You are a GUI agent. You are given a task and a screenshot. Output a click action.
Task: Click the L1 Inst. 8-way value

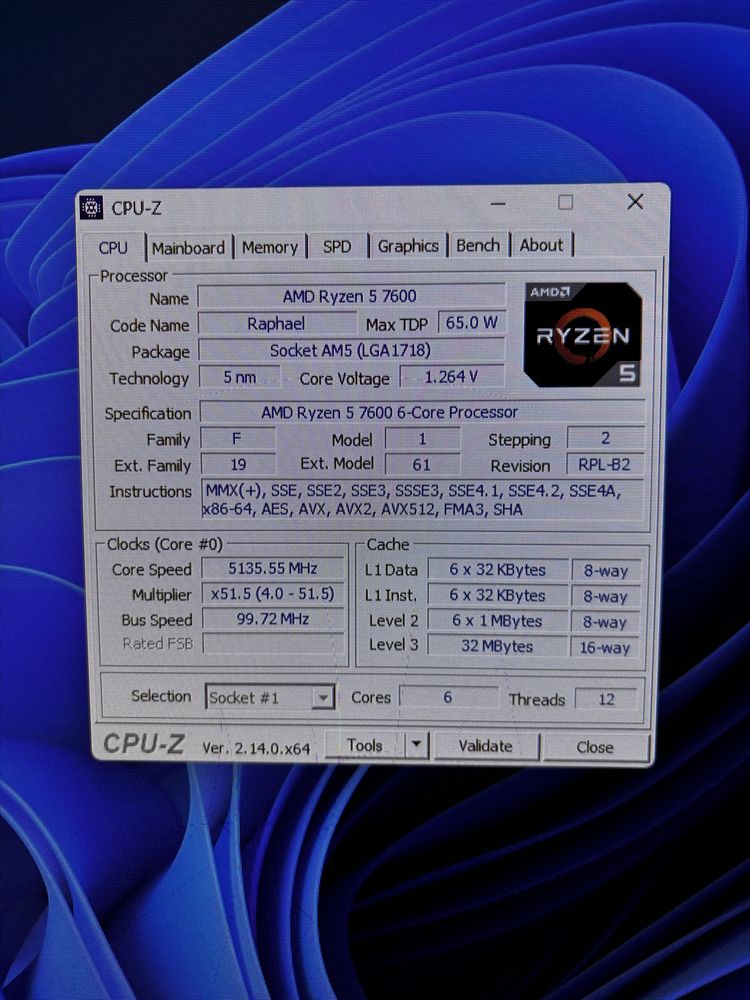click(605, 596)
